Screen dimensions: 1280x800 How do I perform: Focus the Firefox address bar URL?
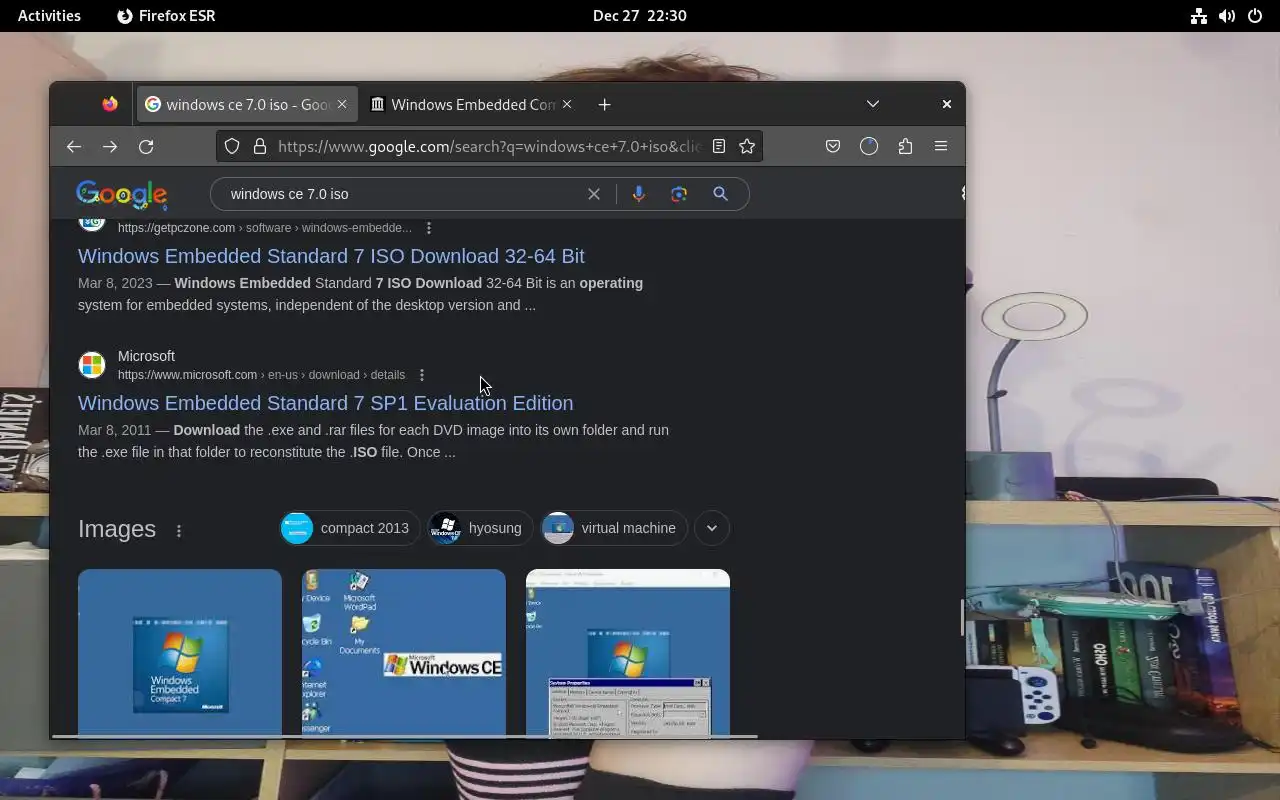[x=489, y=146]
